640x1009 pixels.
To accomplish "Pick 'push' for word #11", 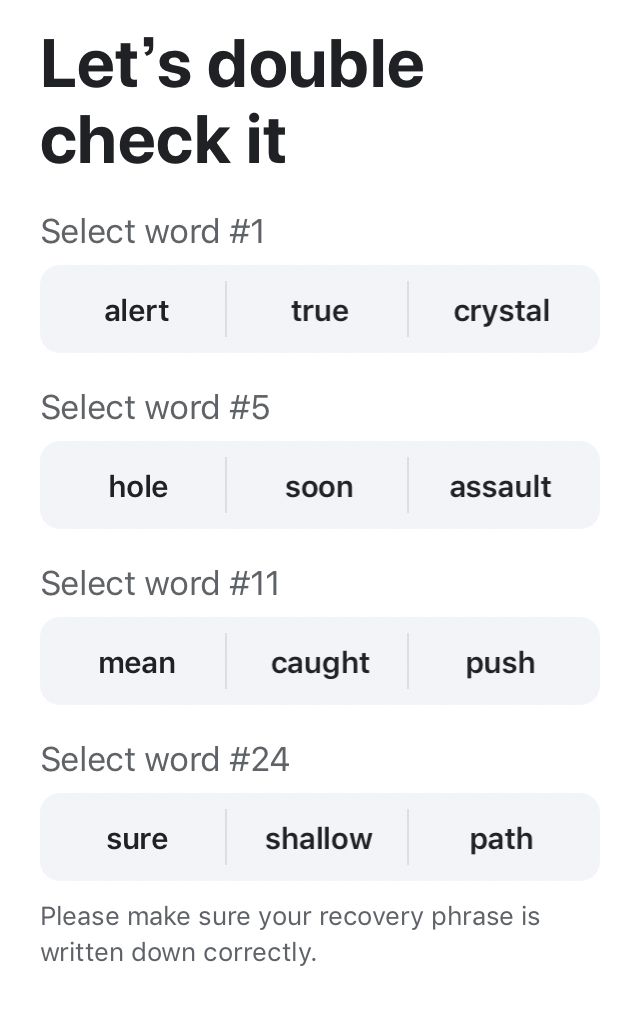I will coord(501,662).
